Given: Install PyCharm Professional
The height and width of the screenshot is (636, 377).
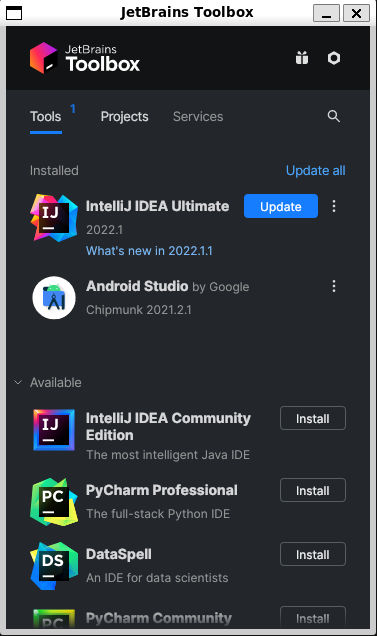Looking at the screenshot, I should click(312, 490).
